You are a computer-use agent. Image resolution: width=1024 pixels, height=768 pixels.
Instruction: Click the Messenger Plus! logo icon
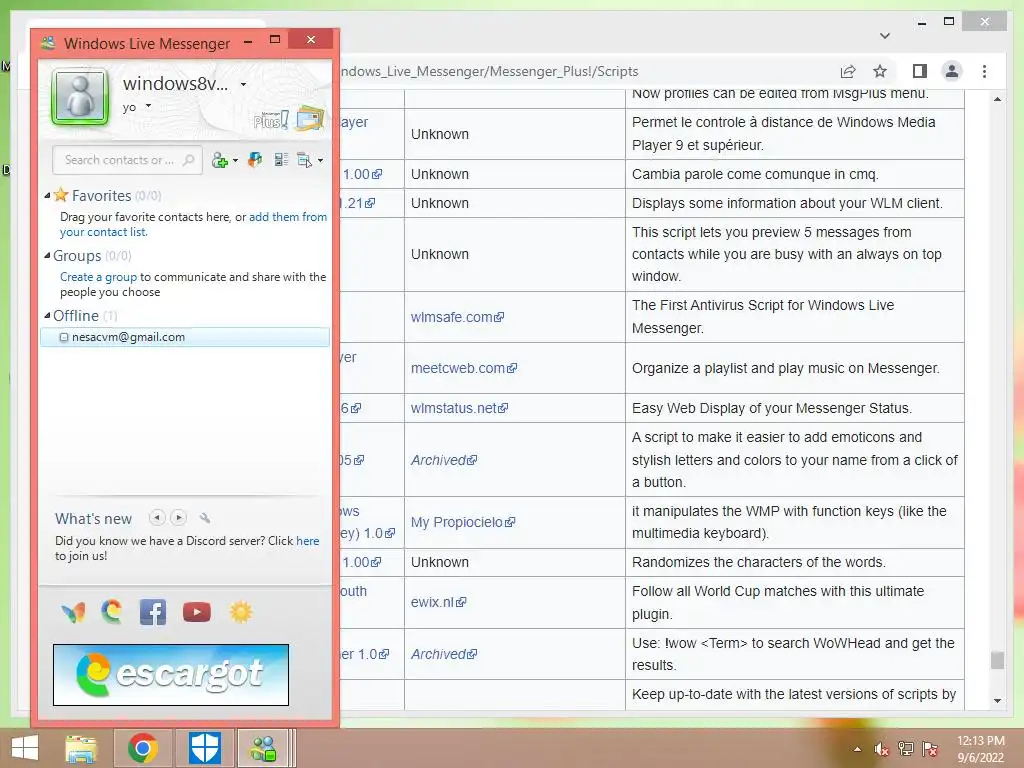tap(270, 120)
